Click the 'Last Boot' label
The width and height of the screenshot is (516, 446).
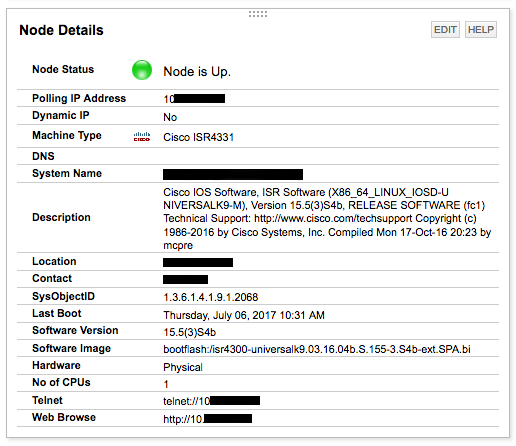pos(57,313)
